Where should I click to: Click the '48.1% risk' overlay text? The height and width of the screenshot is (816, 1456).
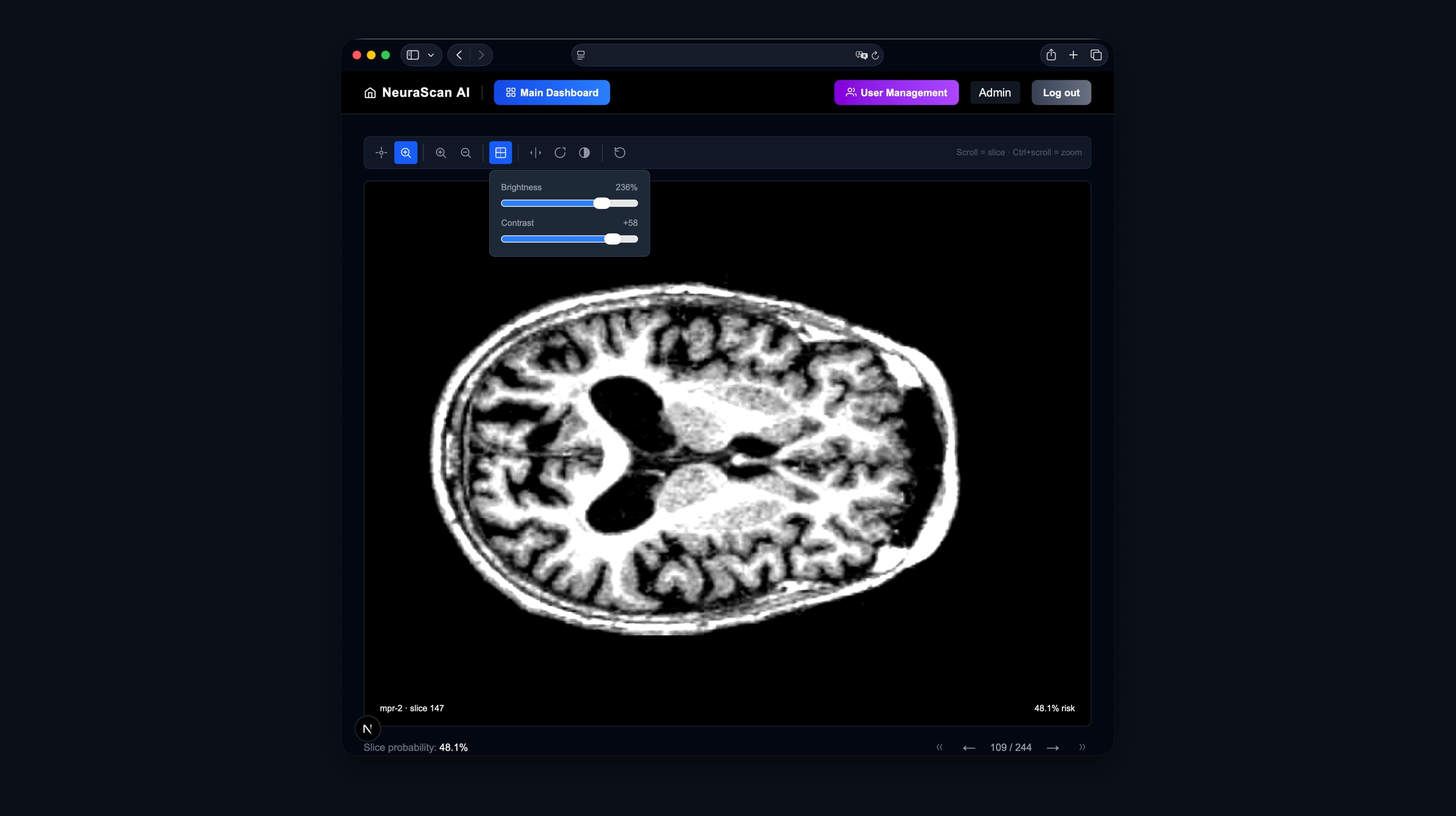(x=1054, y=708)
